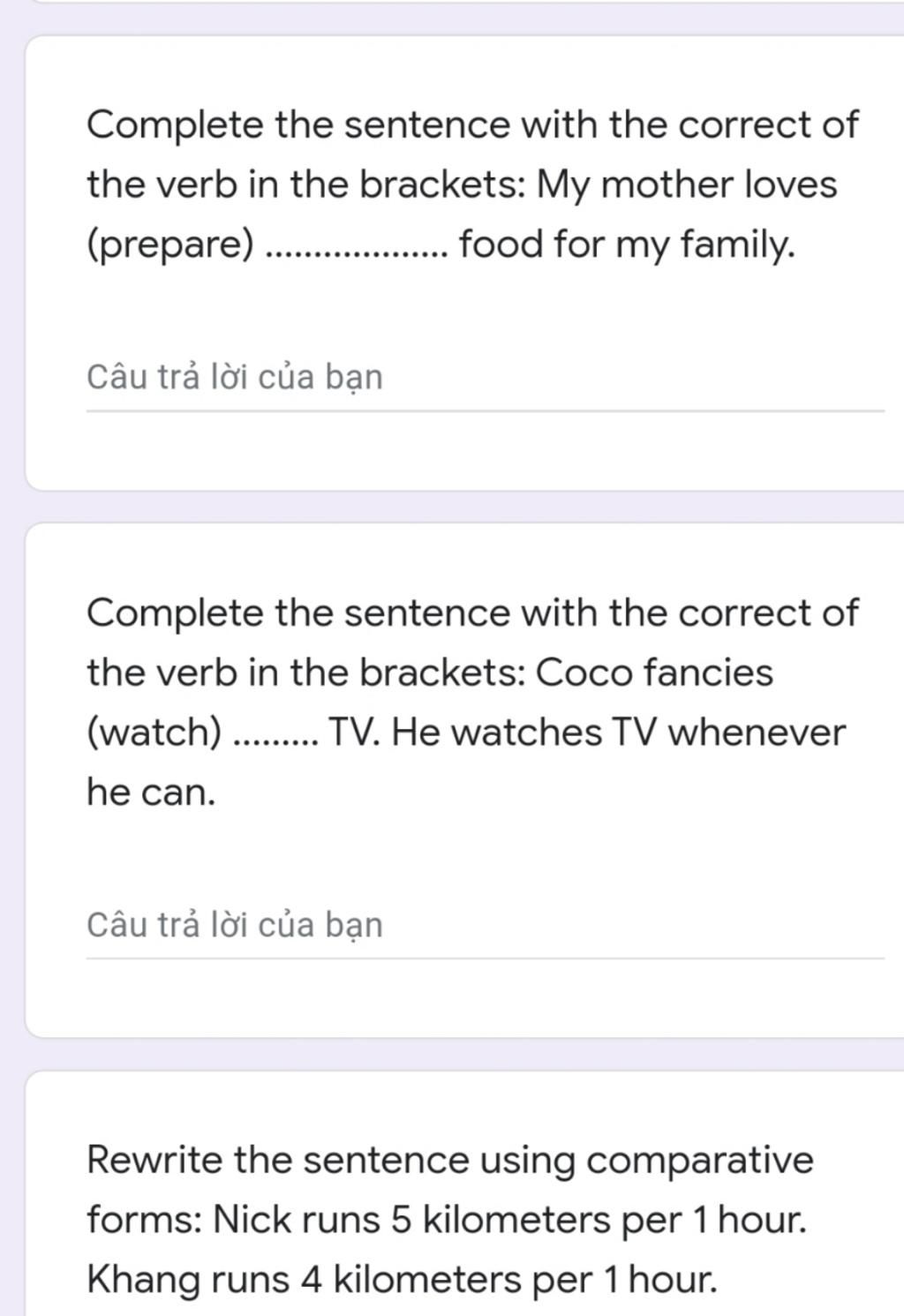Click the answer field under the prepare question
The height and width of the screenshot is (1316, 904).
485,378
